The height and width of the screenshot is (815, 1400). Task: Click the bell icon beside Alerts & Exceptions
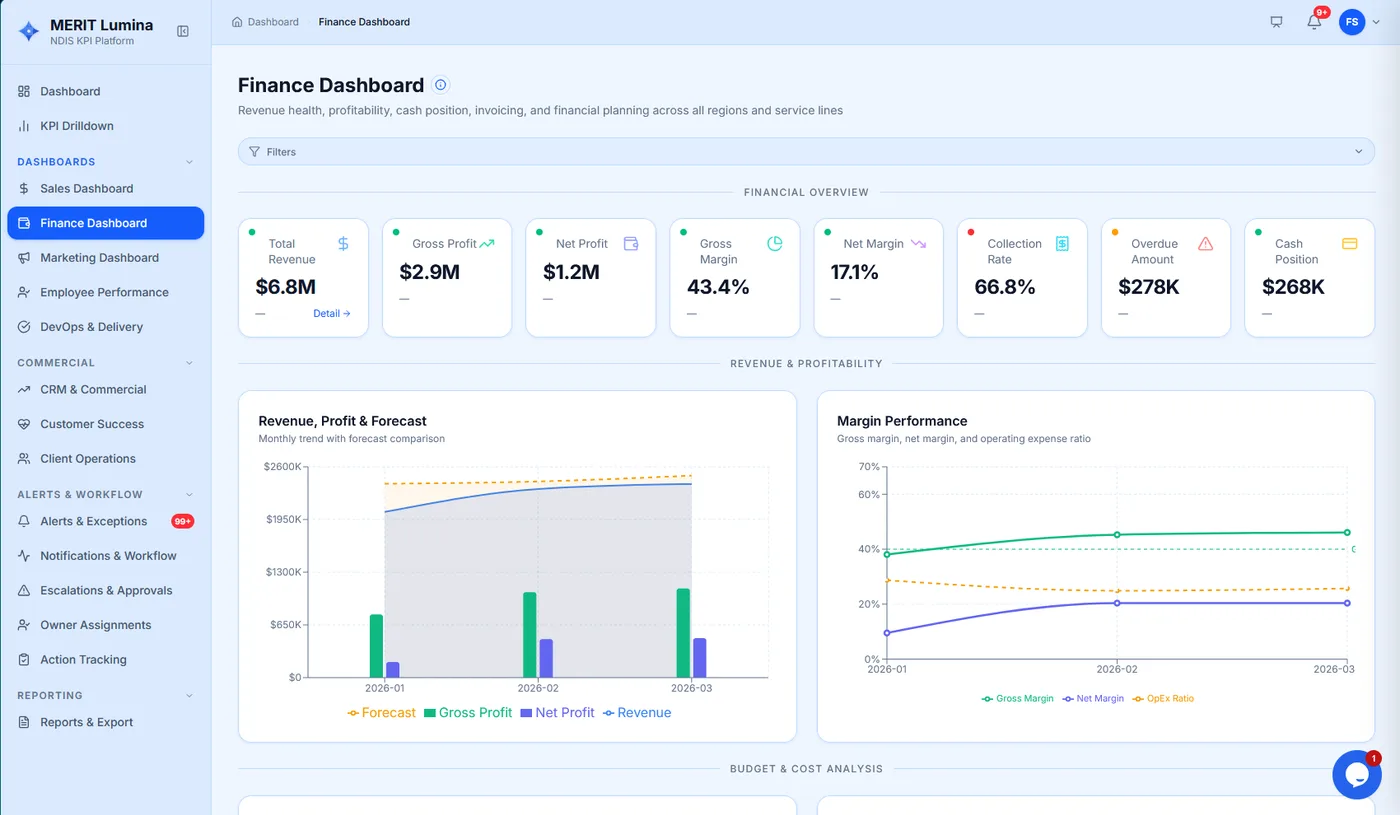pos(24,521)
